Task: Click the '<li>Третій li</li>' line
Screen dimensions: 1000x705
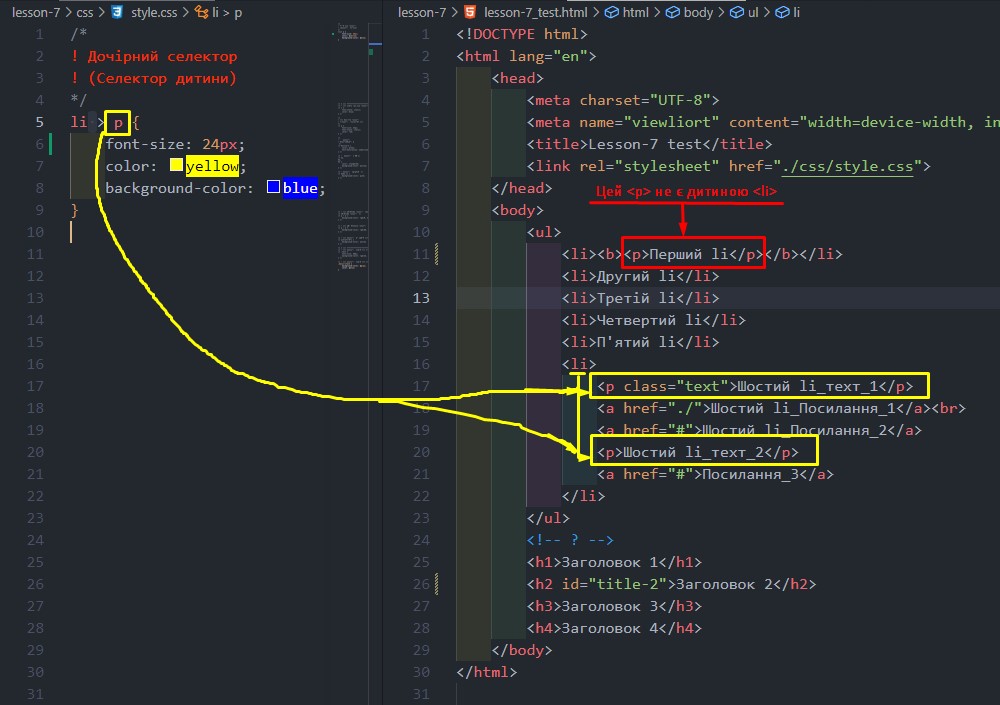Action: (640, 298)
